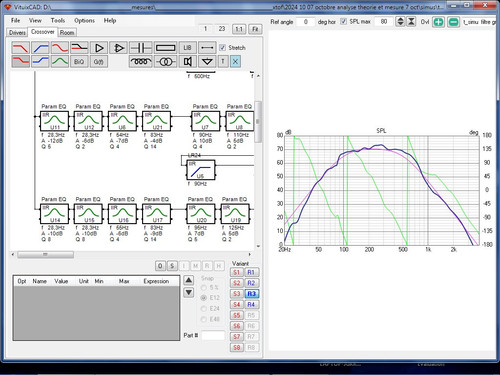Open the BiQ biquad block tool
This screenshot has width=500, height=375.
(x=79, y=61)
